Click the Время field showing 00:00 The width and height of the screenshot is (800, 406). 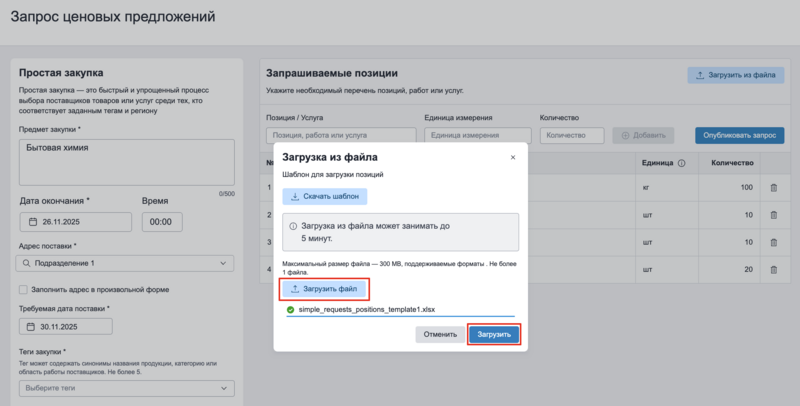click(x=162, y=222)
